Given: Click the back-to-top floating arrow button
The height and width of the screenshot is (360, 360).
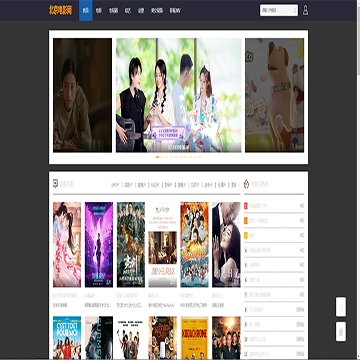Looking at the screenshot, I should pyautogui.click(x=341, y=307).
